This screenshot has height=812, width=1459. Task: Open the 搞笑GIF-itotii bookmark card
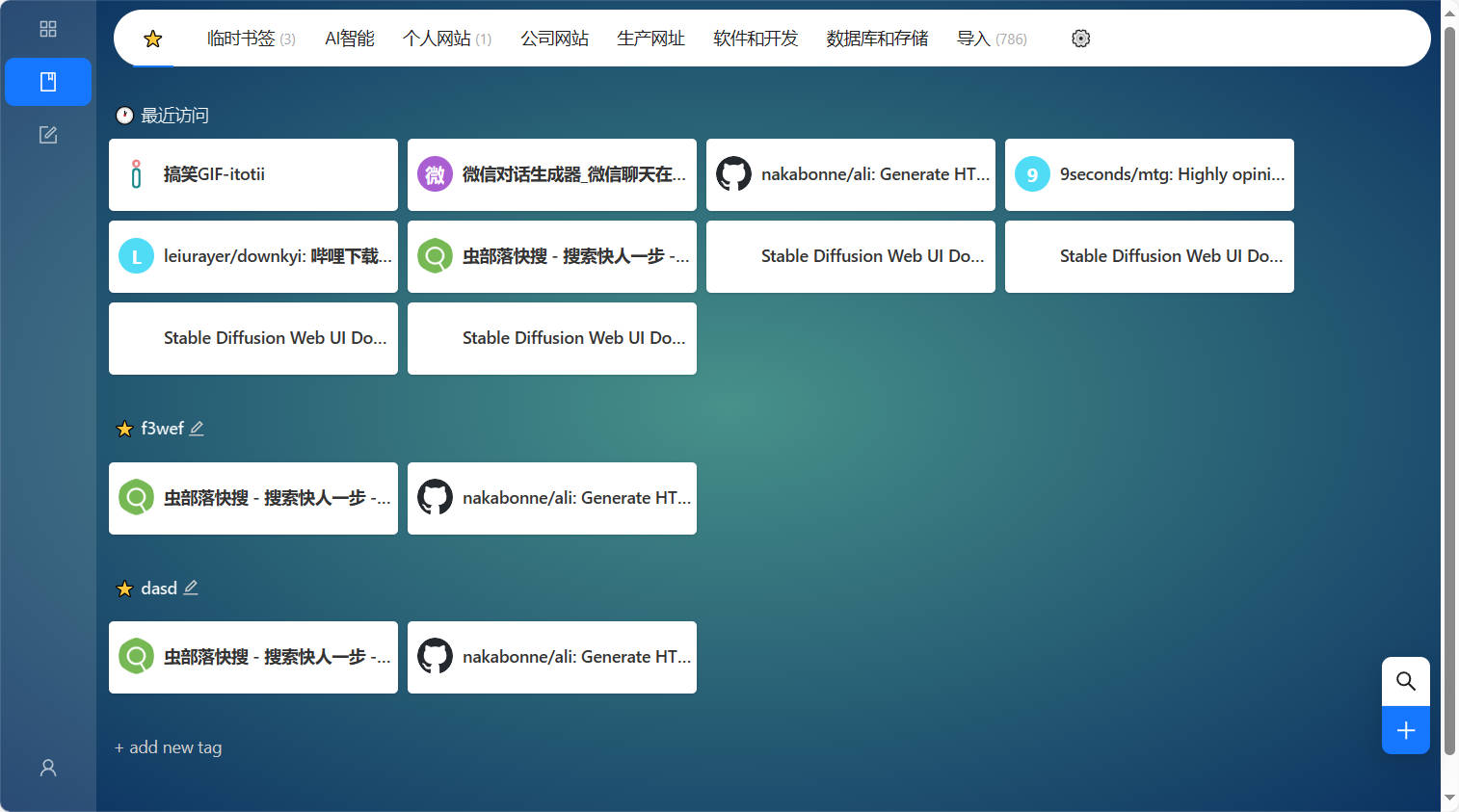coord(253,174)
